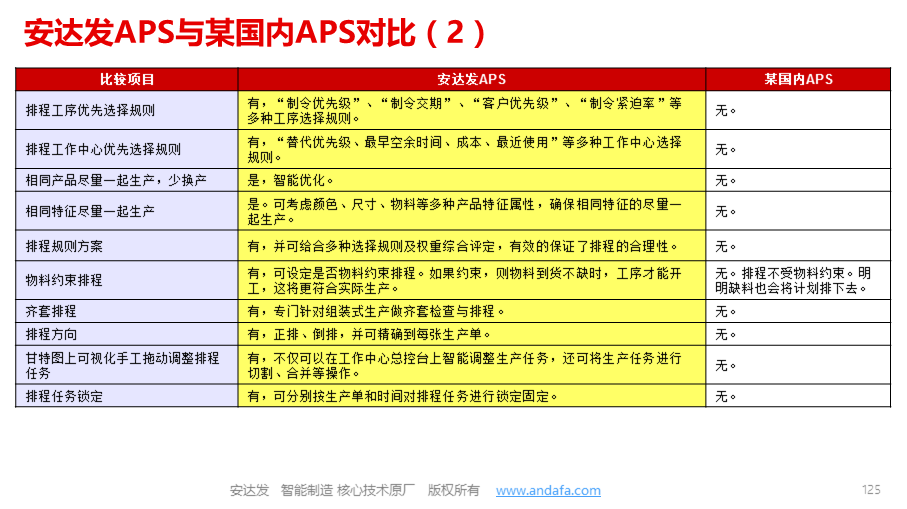Select the 安达发APS column header
This screenshot has height=509, width=907.
(471, 79)
